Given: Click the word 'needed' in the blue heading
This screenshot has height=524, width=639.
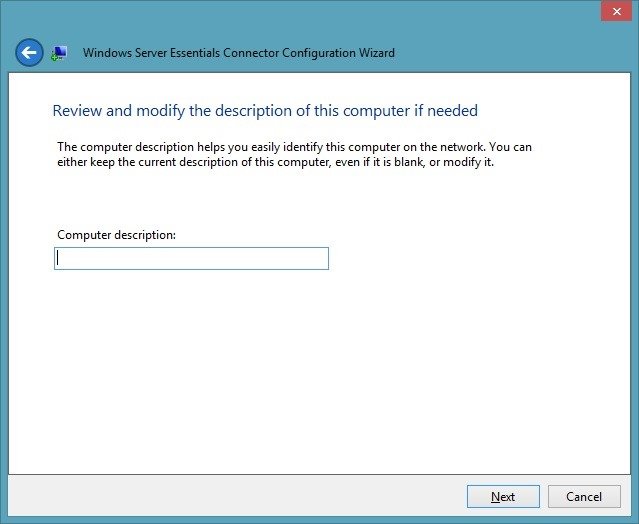Looking at the screenshot, I should 452,111.
